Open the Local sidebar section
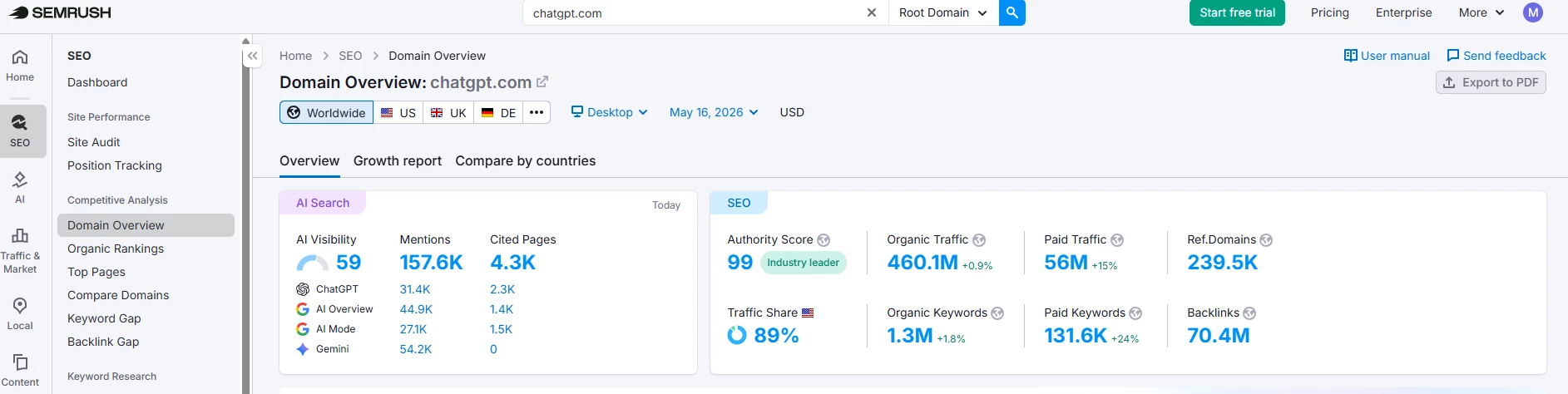The image size is (1568, 394). point(20,314)
